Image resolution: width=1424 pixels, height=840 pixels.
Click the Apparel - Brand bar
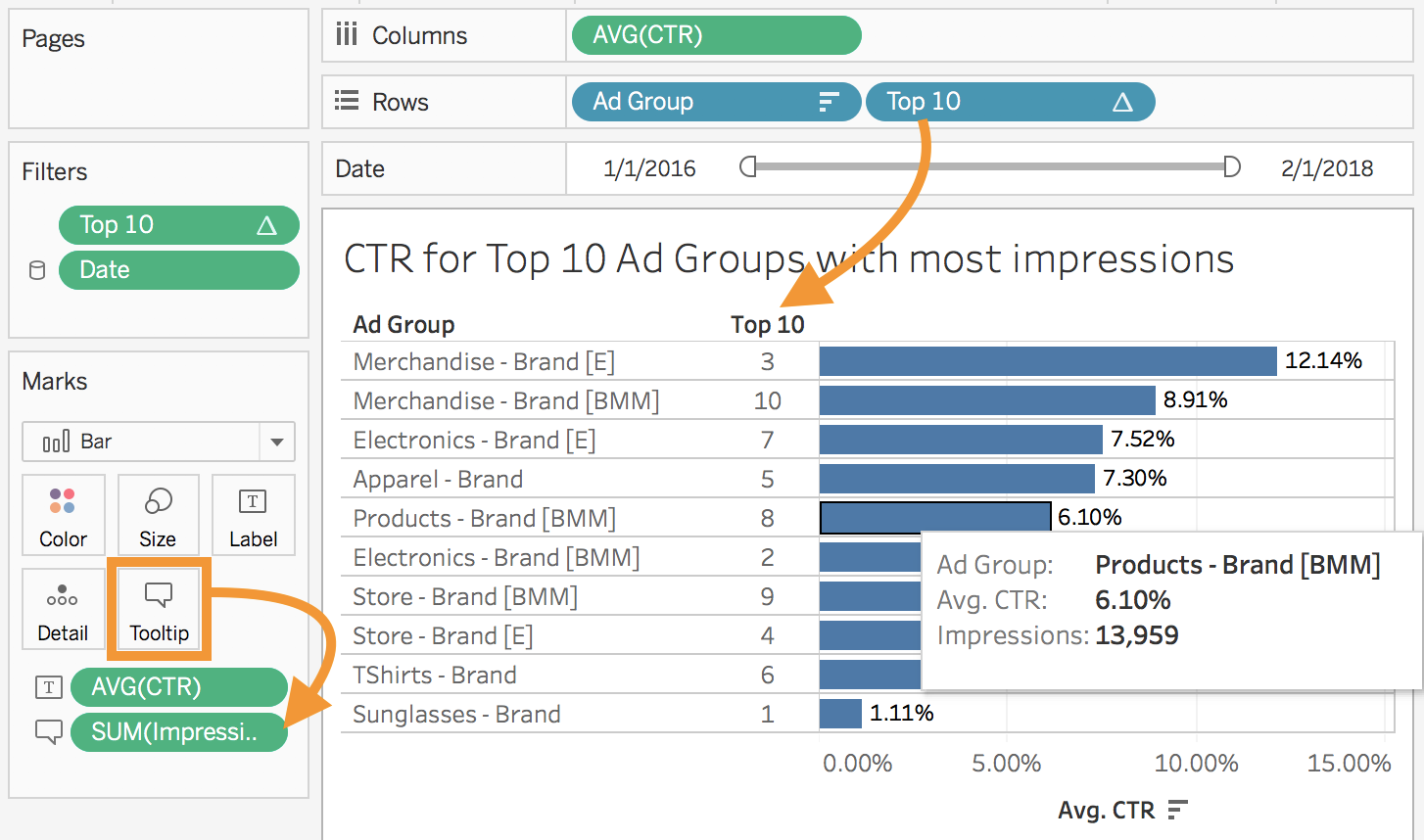(x=957, y=479)
